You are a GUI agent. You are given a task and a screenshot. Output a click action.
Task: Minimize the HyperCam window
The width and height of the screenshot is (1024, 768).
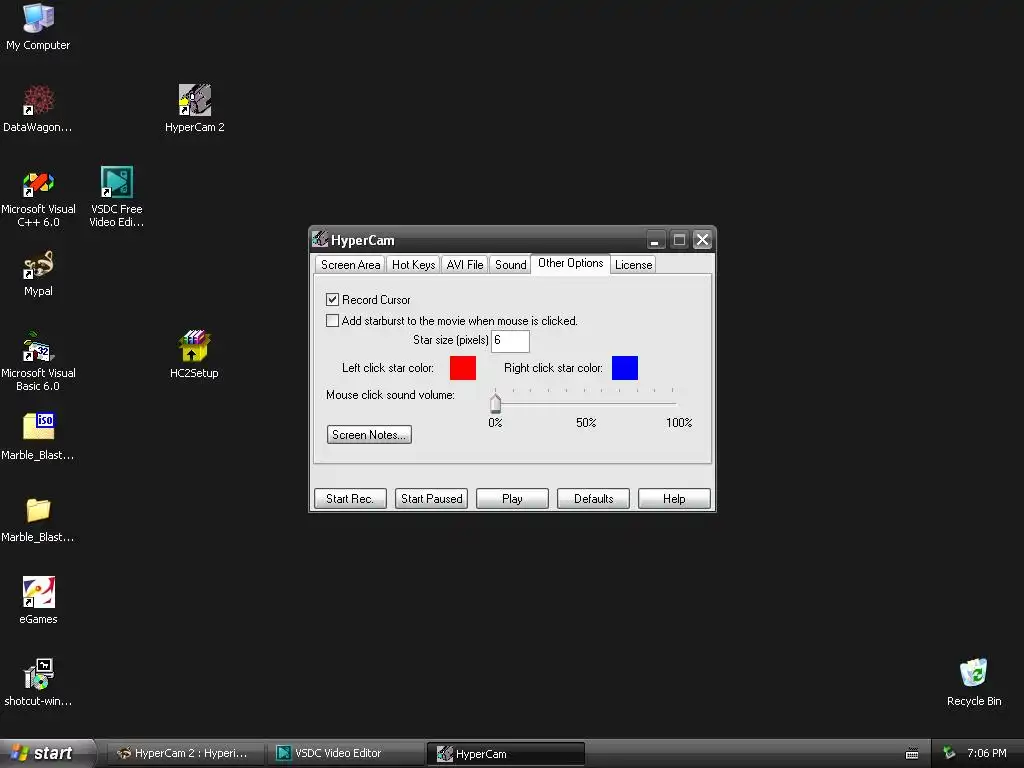point(656,240)
